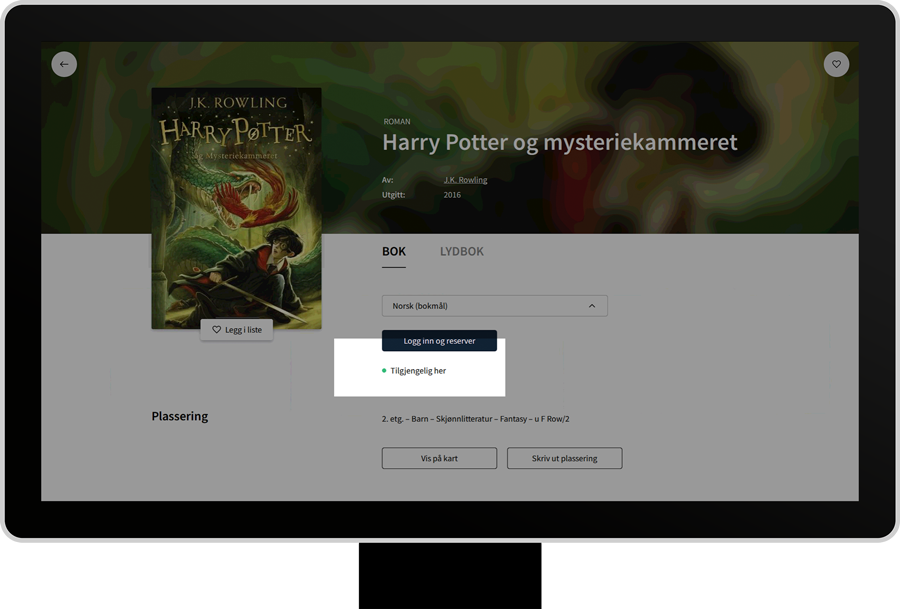Click the Tilgjengelig her status text
Viewport: 900px width, 609px height.
tap(418, 371)
